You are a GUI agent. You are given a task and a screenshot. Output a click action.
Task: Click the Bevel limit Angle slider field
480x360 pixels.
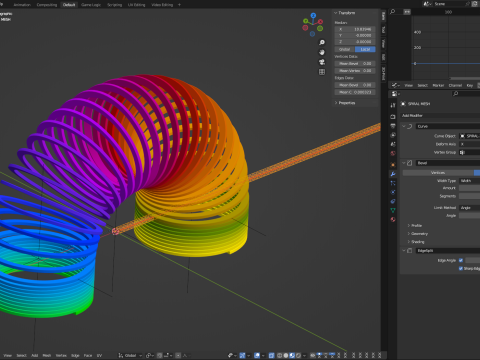coord(469,216)
